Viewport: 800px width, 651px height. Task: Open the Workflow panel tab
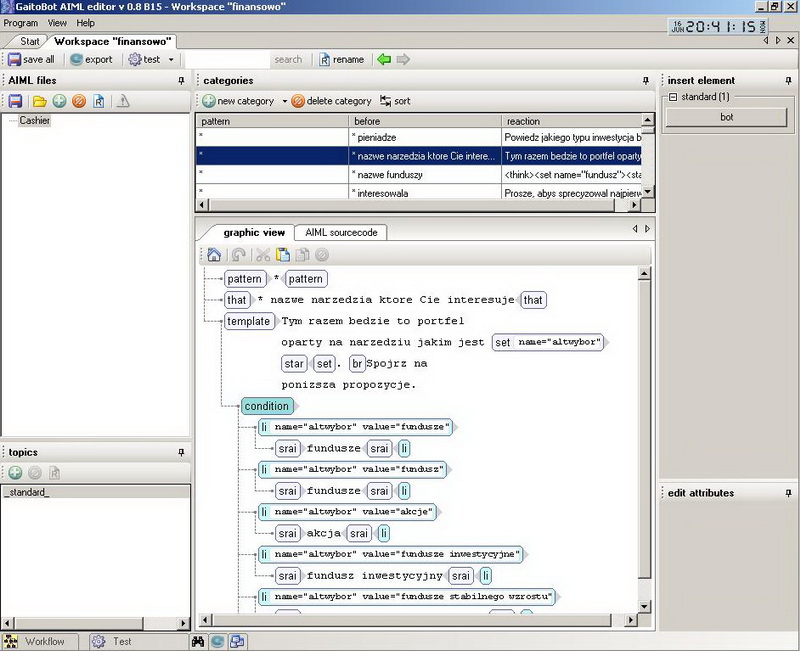click(39, 641)
